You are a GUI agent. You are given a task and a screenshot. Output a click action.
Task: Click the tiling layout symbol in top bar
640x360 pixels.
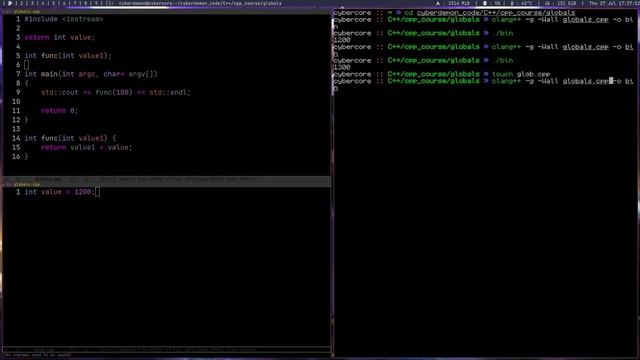pyautogui.click(x=109, y=3)
